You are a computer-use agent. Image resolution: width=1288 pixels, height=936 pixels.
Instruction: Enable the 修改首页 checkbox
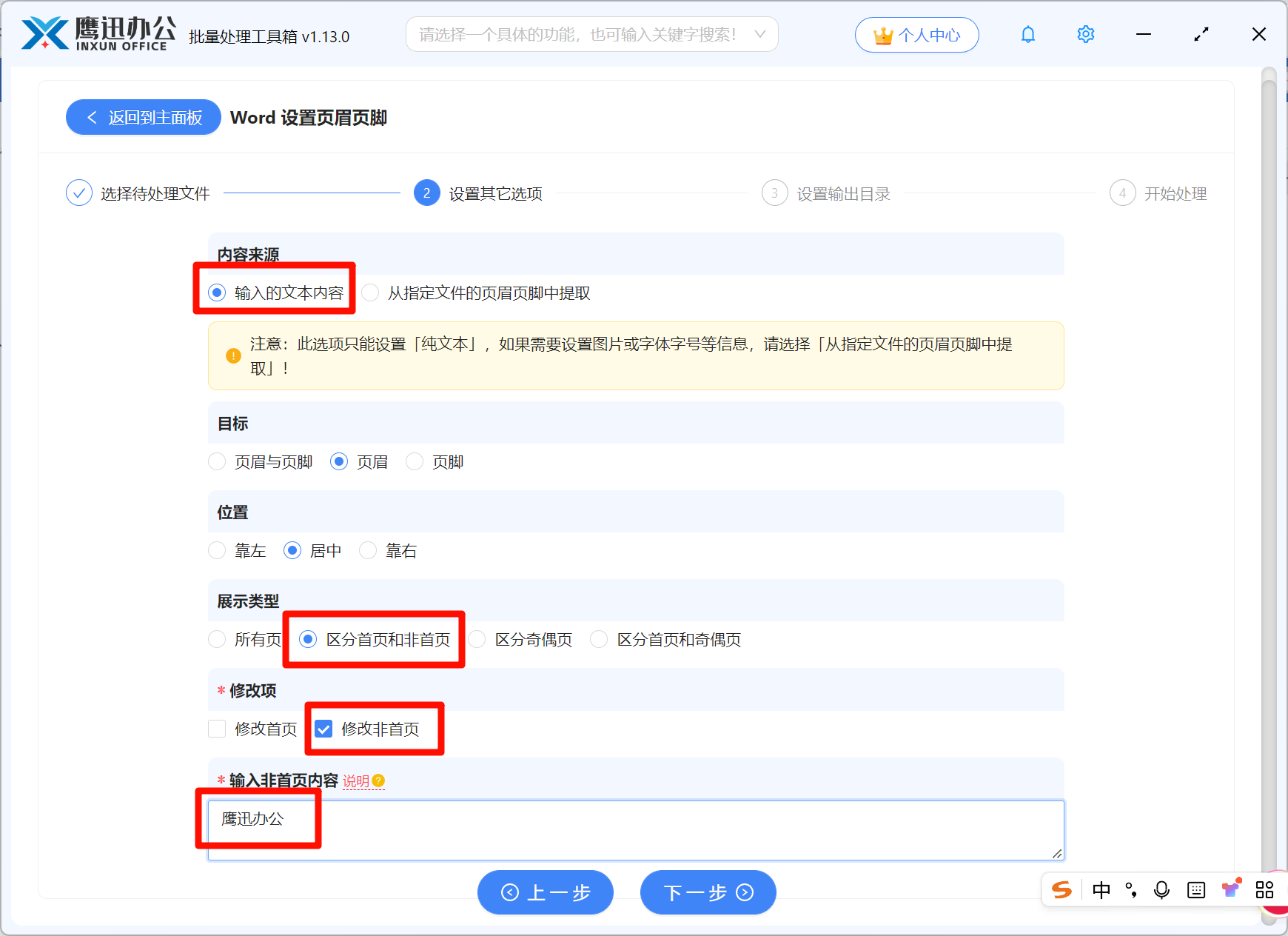click(217, 729)
